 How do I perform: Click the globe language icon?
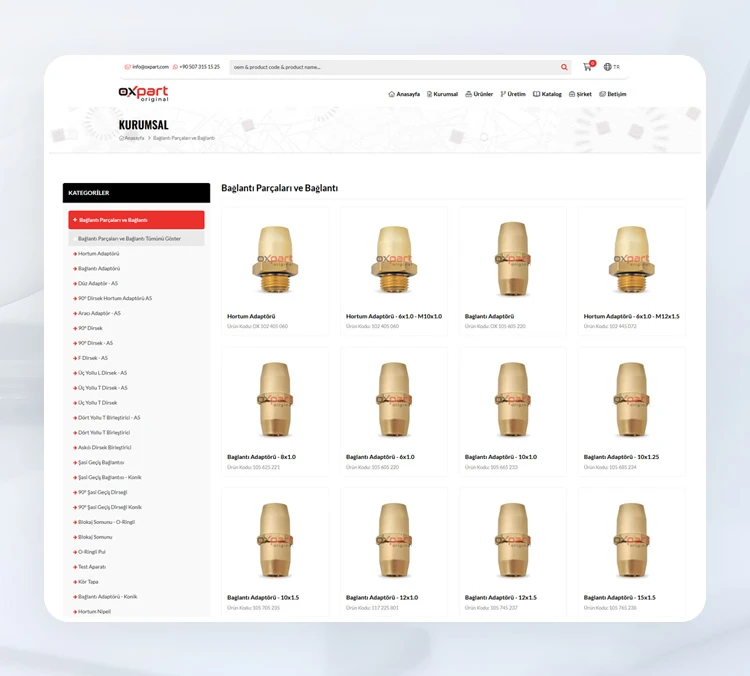coord(607,67)
